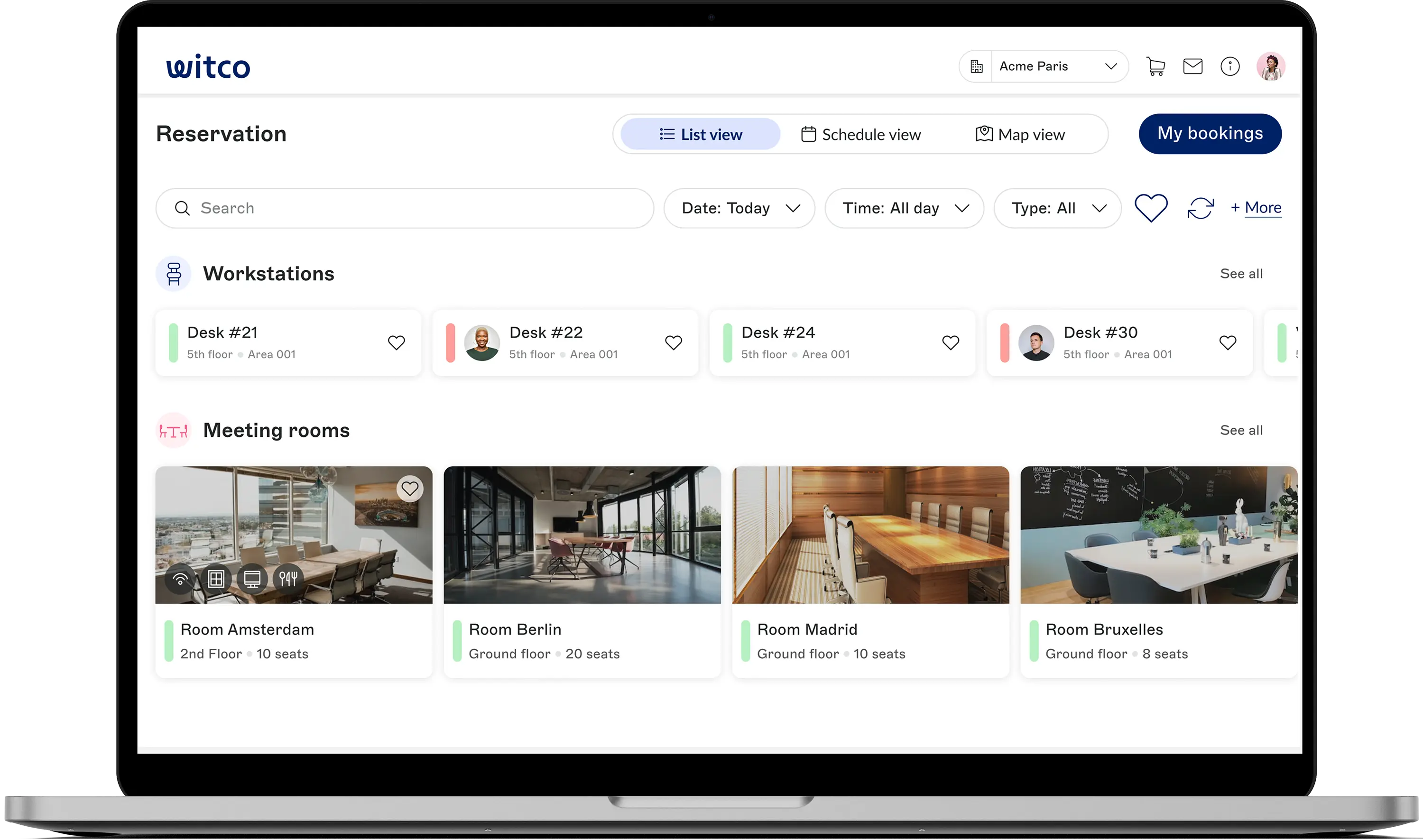1423x840 pixels.
Task: Select the Wi-Fi amenity icon on Room Amsterdam
Action: 179,579
